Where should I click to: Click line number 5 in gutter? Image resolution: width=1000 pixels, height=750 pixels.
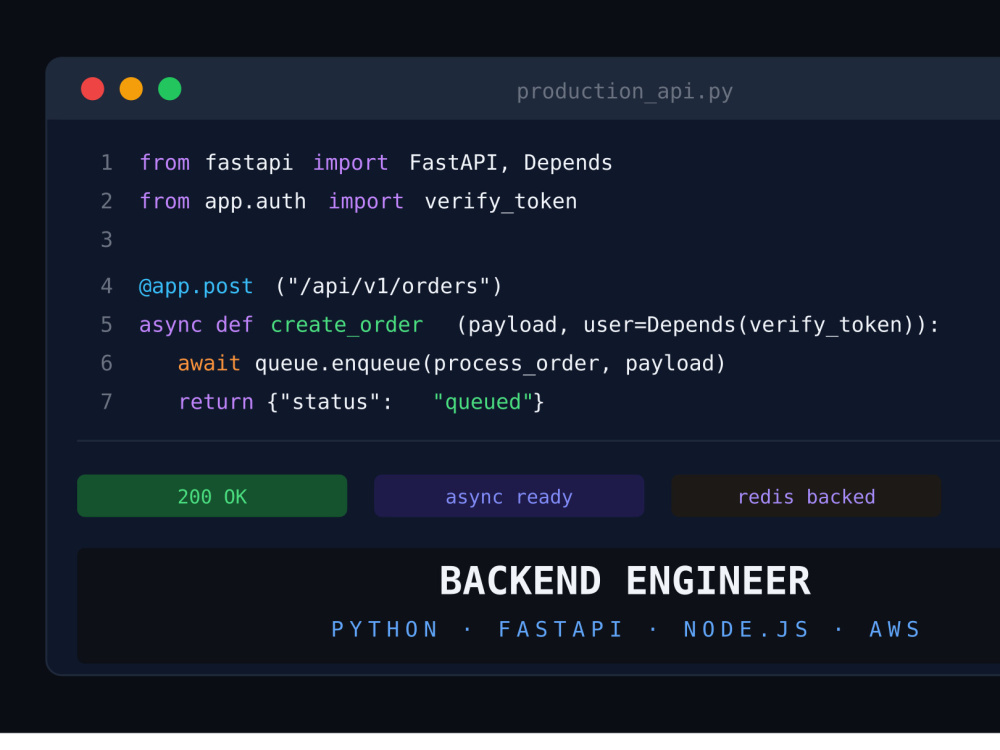pyautogui.click(x=107, y=325)
